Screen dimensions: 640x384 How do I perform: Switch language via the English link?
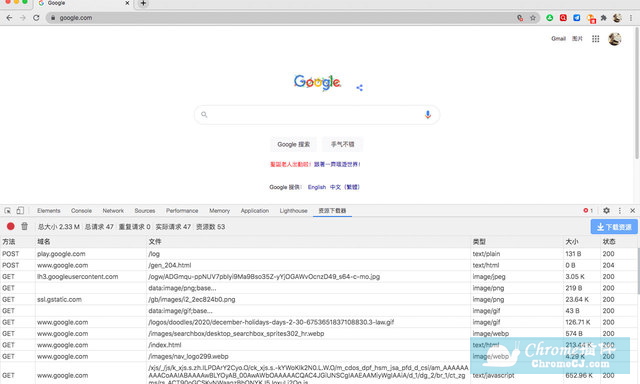click(x=317, y=187)
